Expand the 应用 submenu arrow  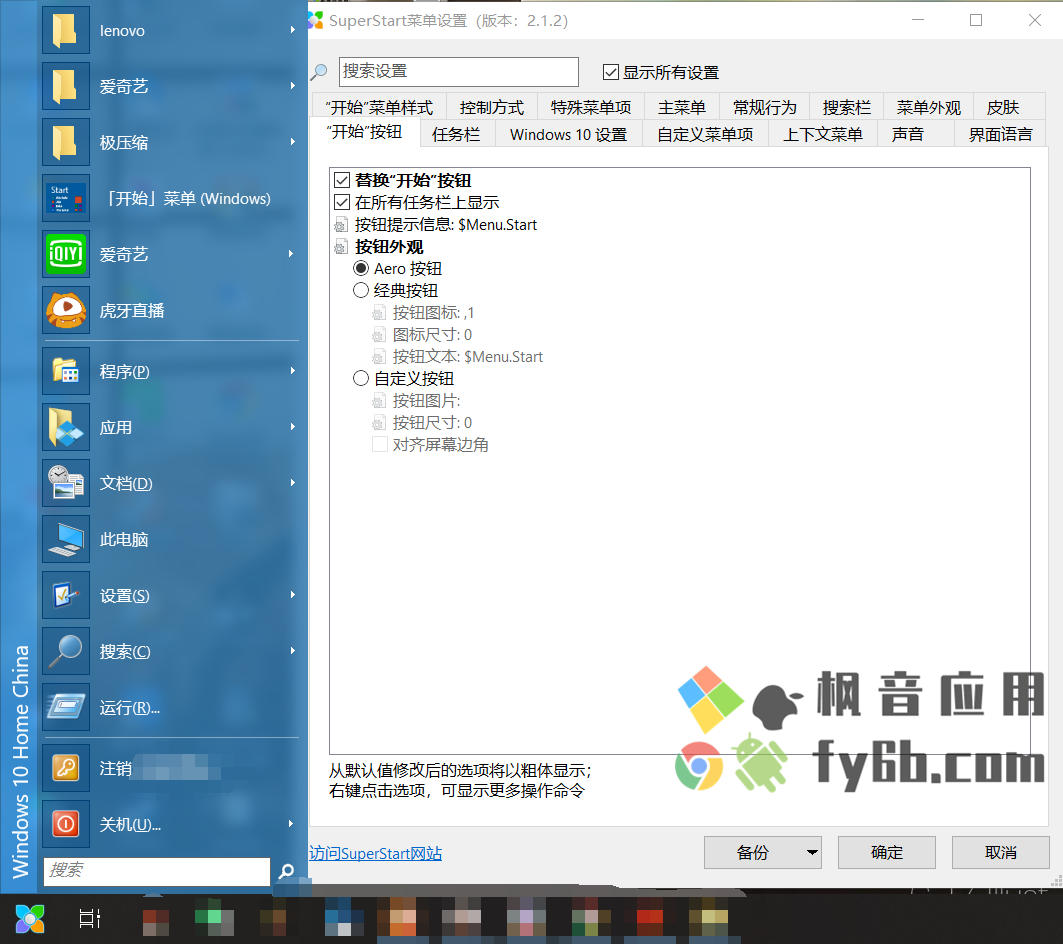click(292, 427)
